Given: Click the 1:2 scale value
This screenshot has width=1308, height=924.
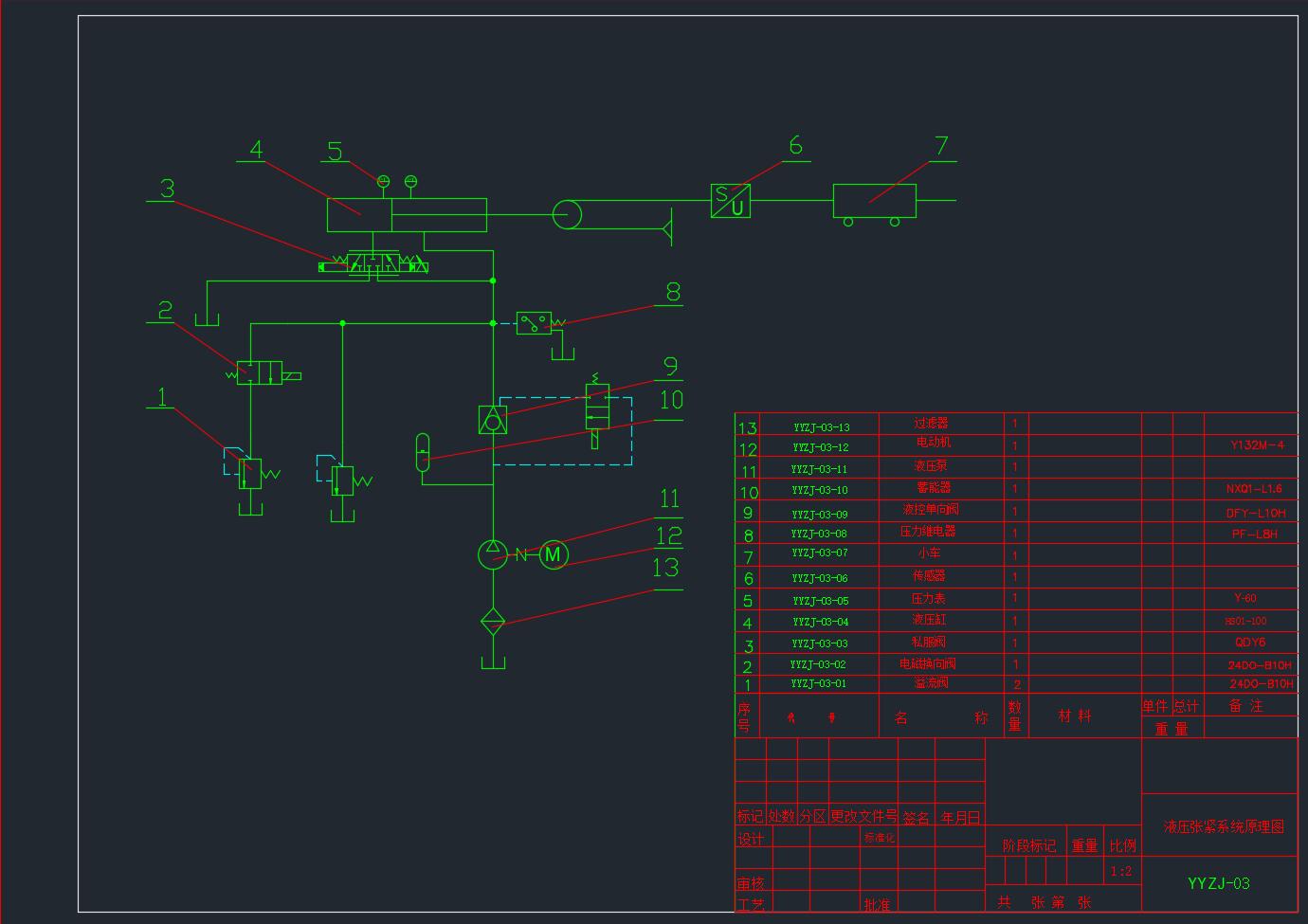Looking at the screenshot, I should coord(1120,871).
